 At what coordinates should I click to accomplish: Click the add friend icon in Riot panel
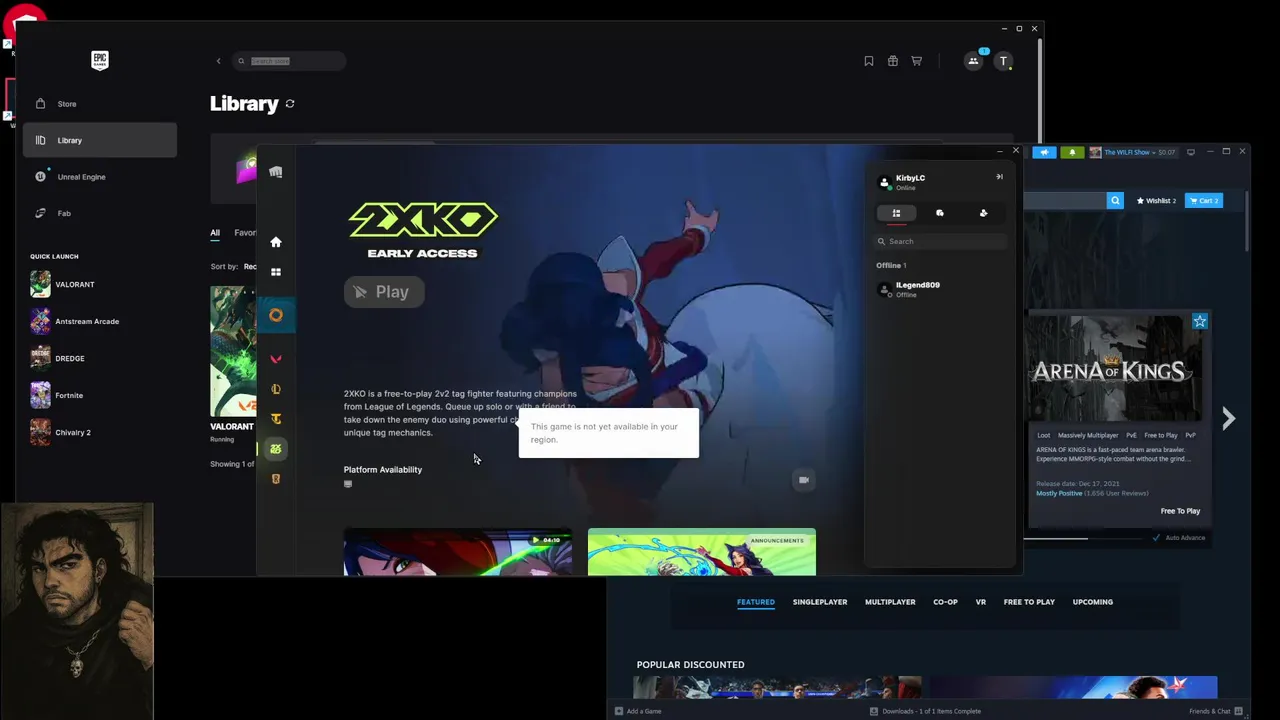tap(983, 213)
